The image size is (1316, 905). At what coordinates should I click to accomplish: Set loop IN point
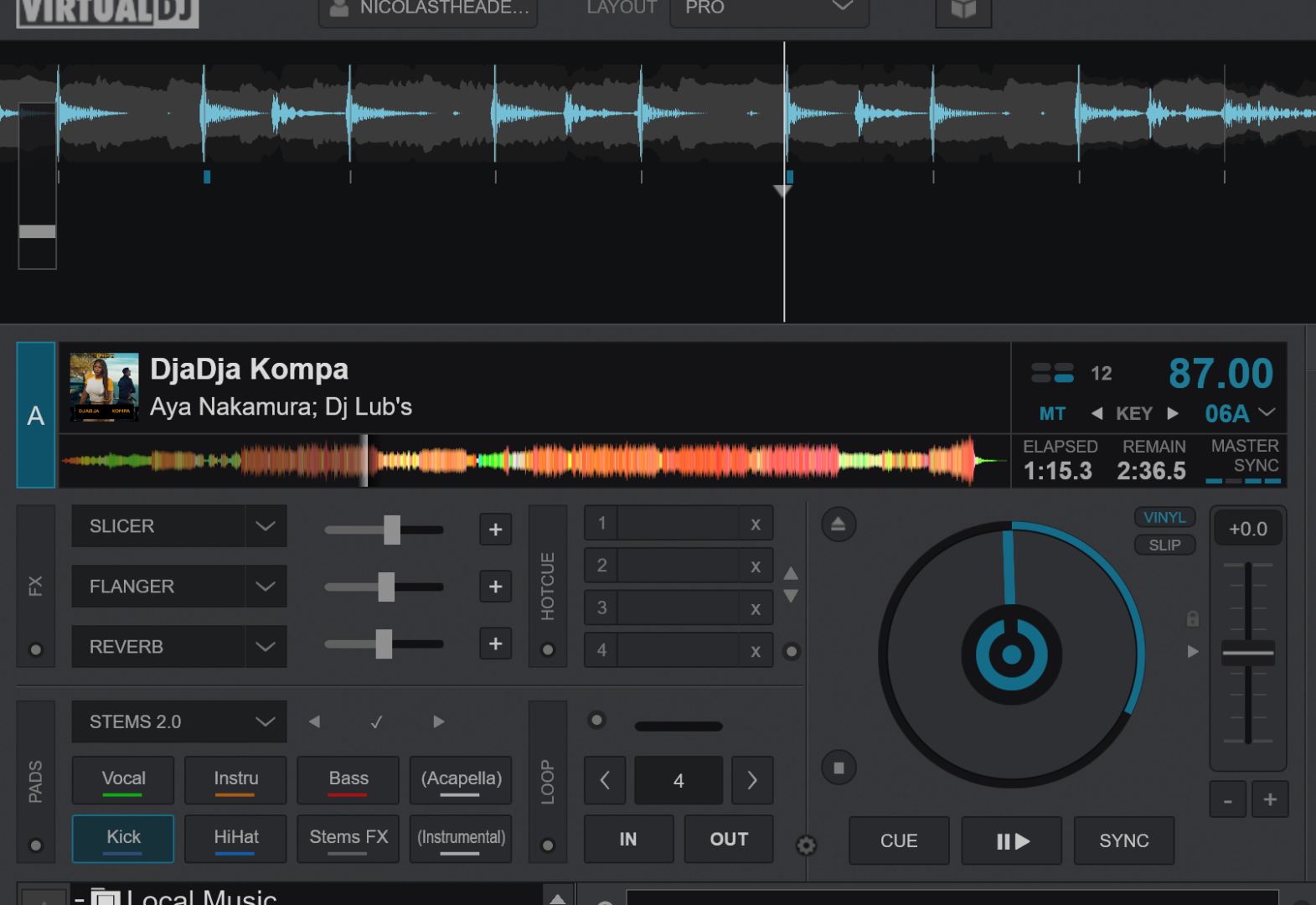[628, 839]
